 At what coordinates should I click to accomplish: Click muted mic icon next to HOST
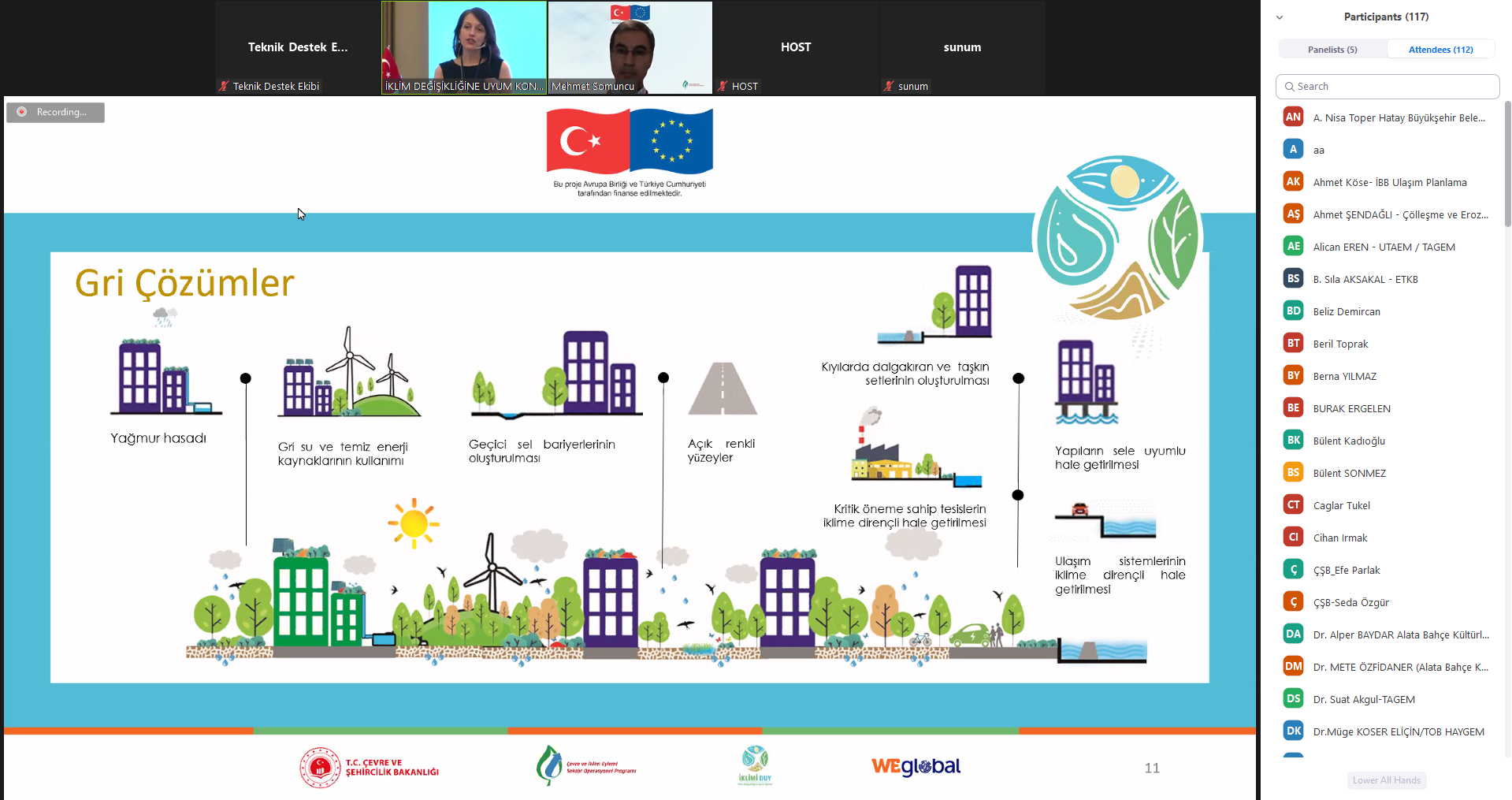(723, 87)
